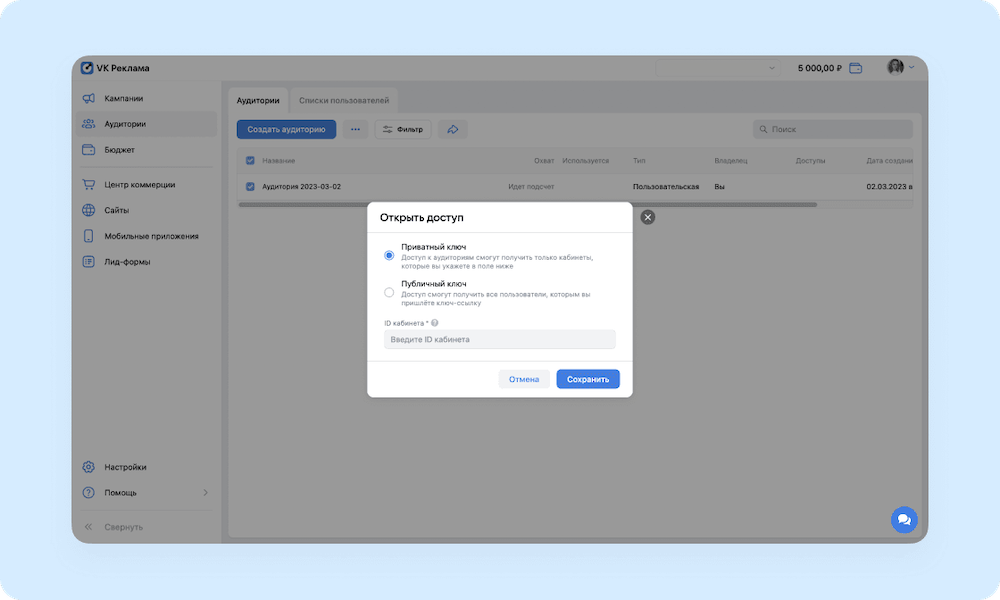Open Бюджет in the sidebar menu
1000x600 pixels.
coord(146,150)
